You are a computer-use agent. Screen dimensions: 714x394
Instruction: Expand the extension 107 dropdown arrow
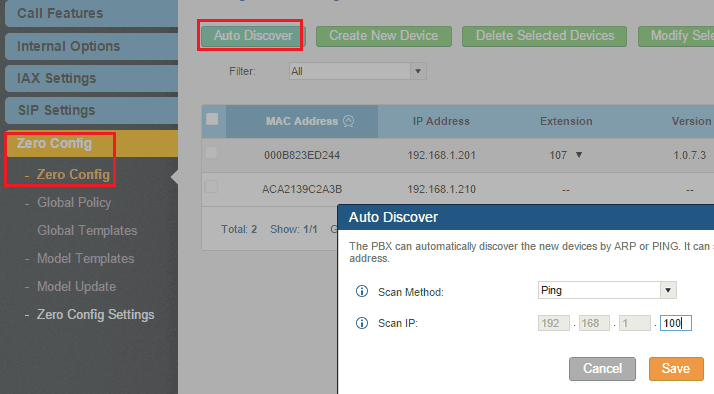[x=579, y=155]
